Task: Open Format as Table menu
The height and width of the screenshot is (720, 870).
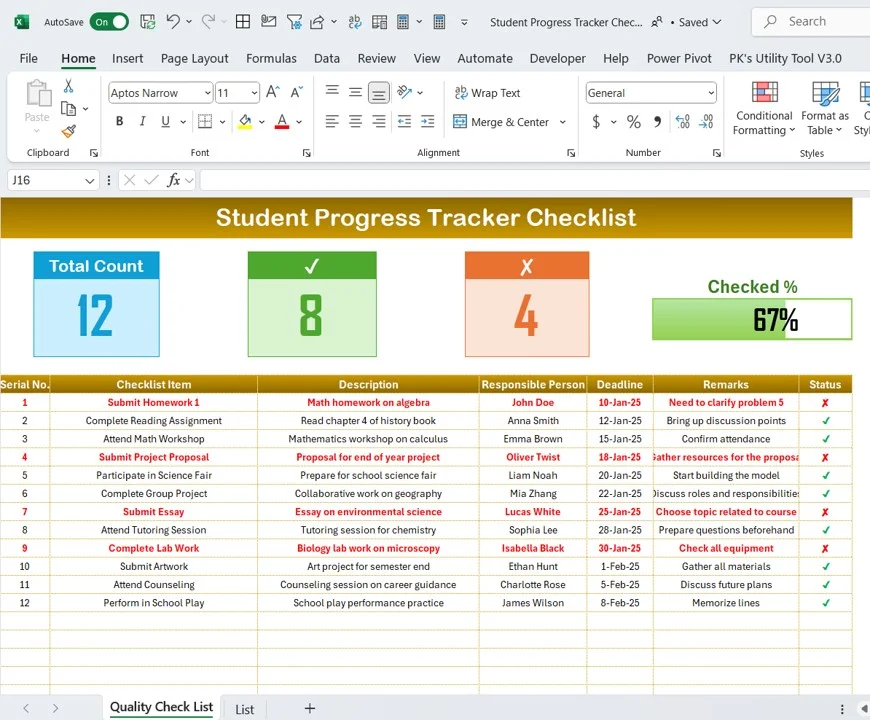Action: click(825, 108)
